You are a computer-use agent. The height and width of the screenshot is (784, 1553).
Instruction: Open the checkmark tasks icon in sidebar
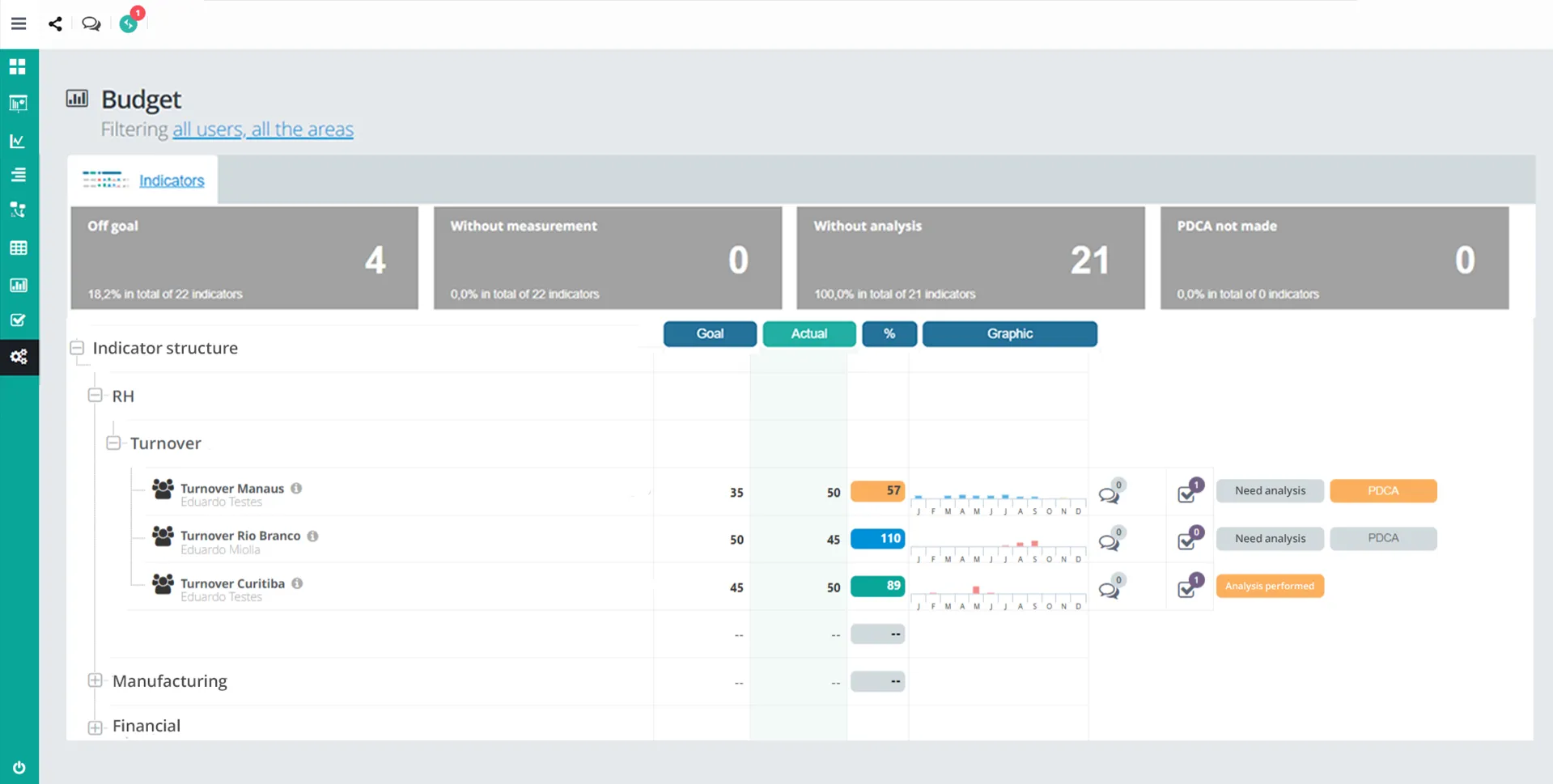point(18,320)
